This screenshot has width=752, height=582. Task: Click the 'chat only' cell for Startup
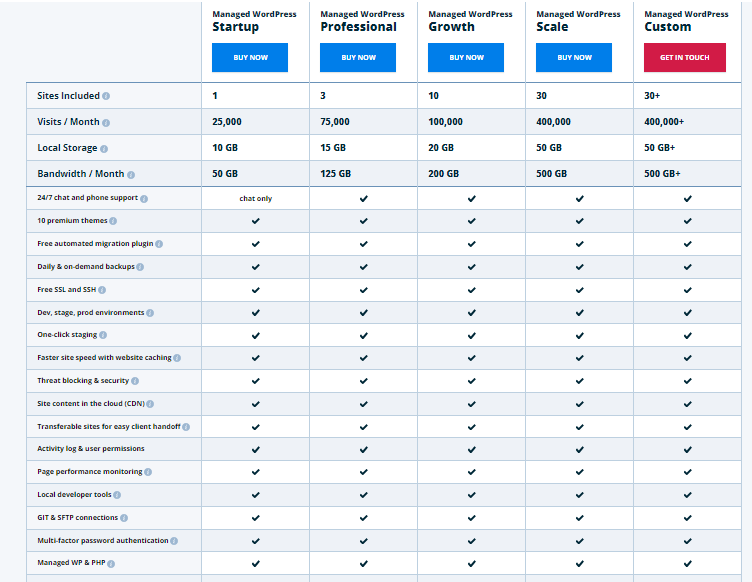(x=256, y=198)
